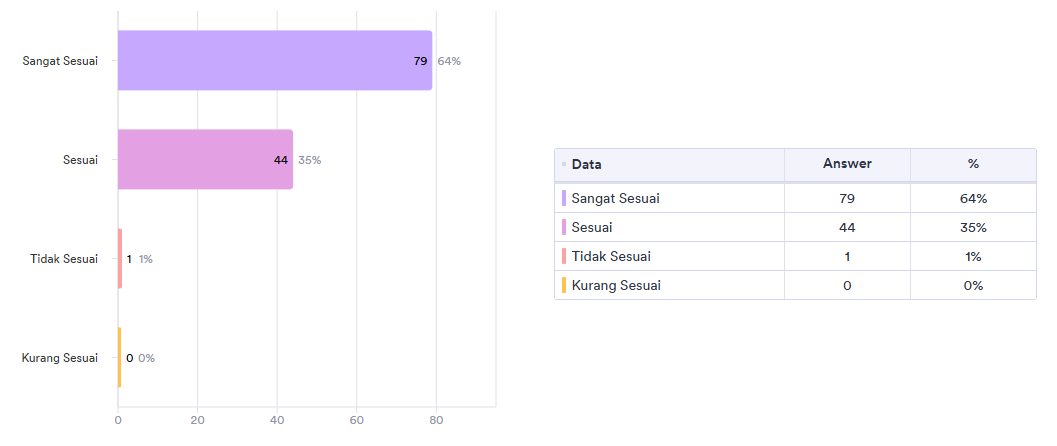Viewport: 1057px width, 446px height.
Task: Select the Data column header
Action: 586,164
